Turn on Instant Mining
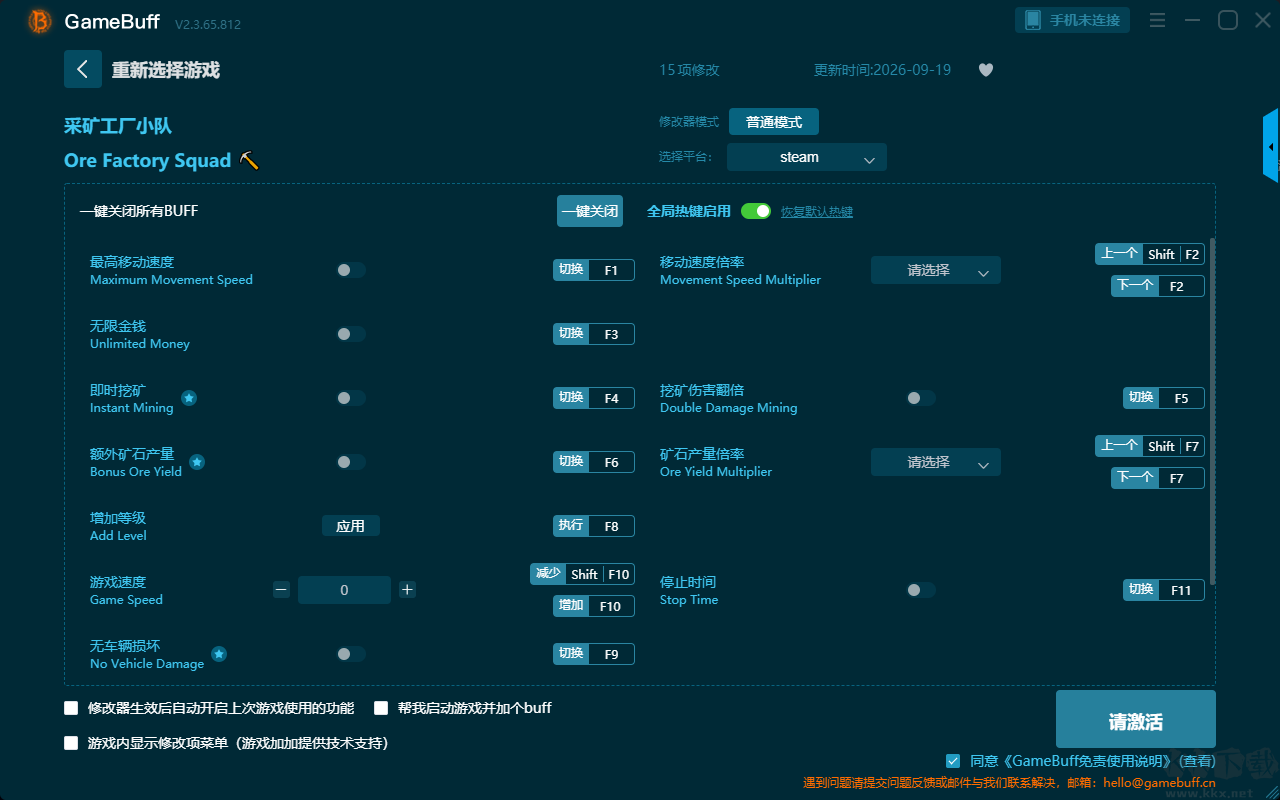 coord(350,398)
